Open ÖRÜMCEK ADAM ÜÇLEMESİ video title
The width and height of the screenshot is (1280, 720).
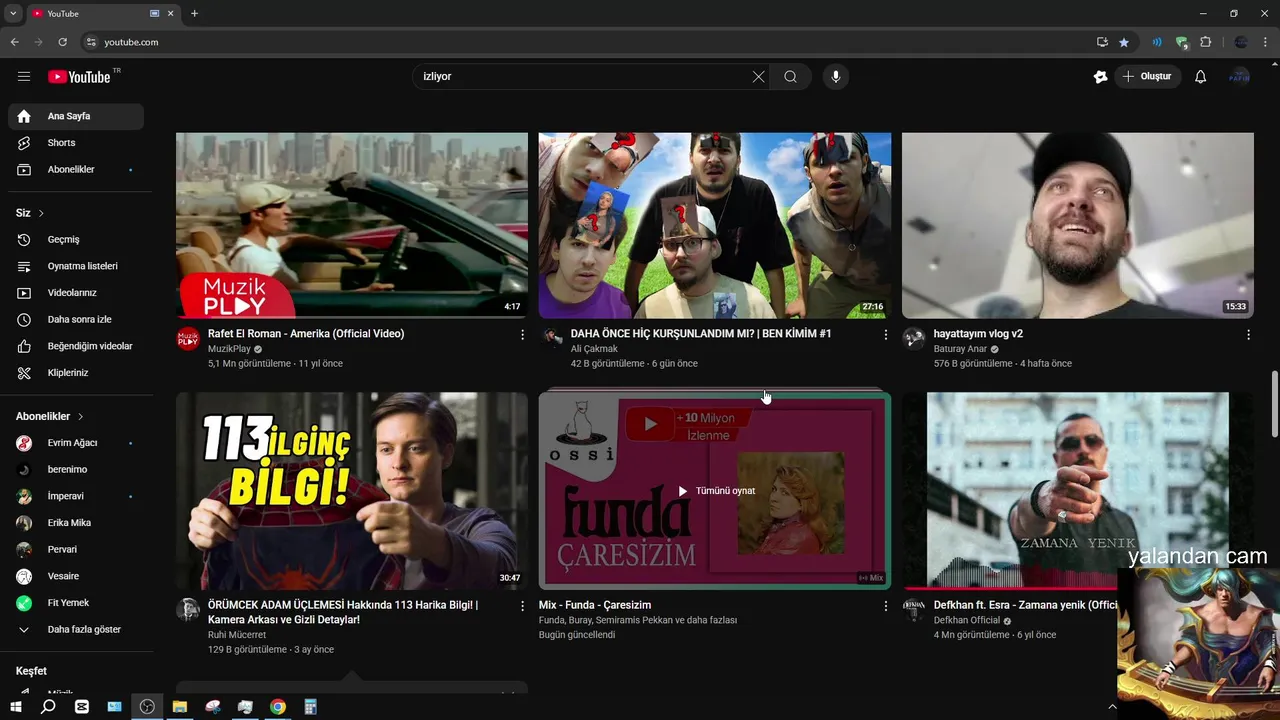coord(343,612)
